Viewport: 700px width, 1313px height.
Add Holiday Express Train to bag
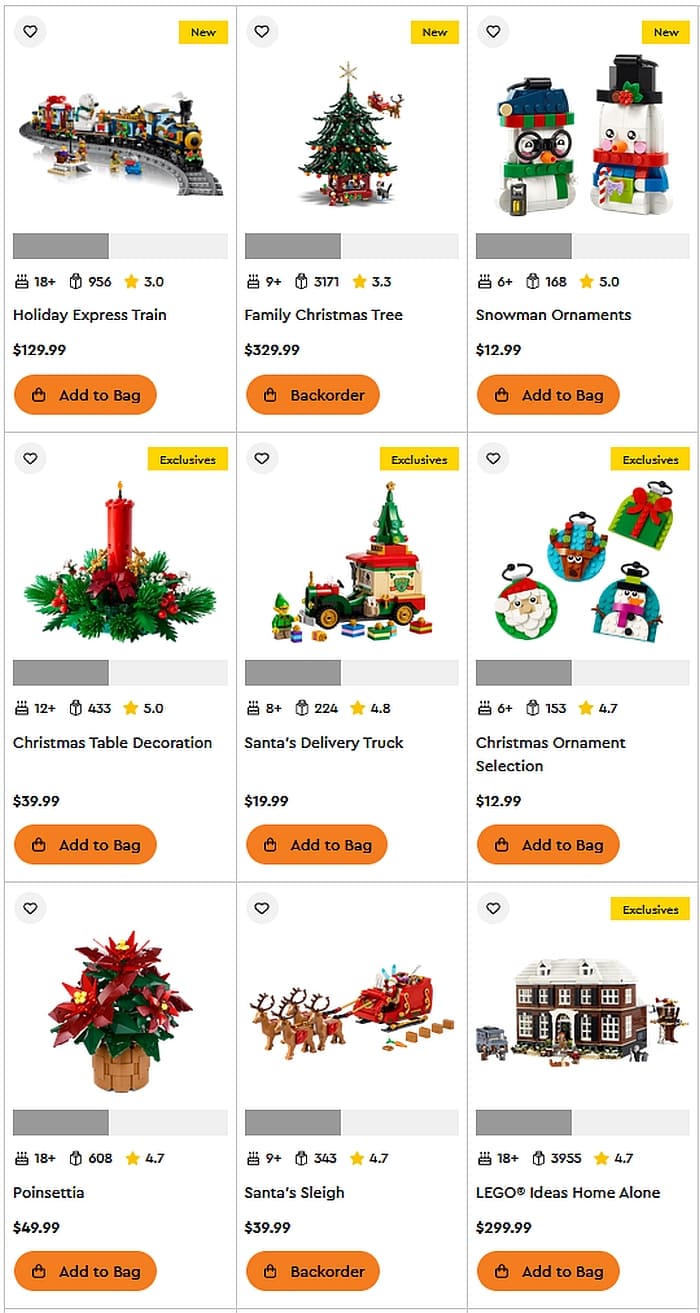pos(85,395)
